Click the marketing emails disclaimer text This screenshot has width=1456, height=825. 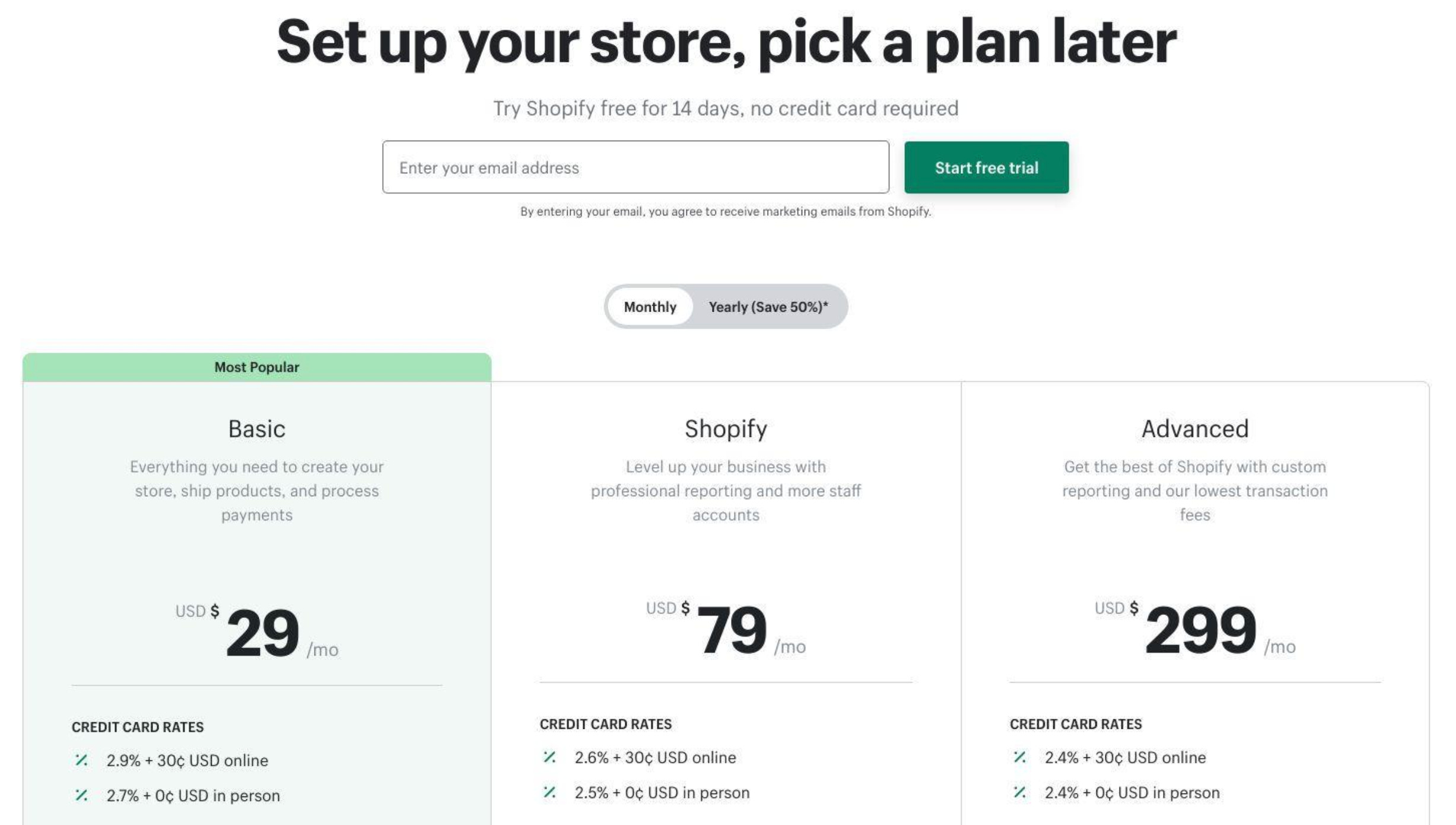pos(725,211)
